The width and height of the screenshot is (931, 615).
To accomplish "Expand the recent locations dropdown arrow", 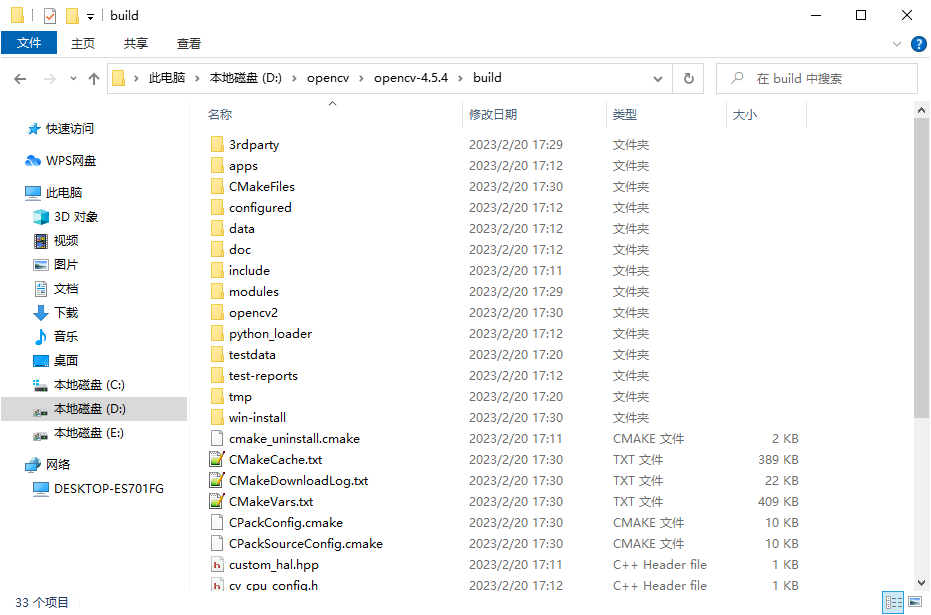I will tap(73, 78).
